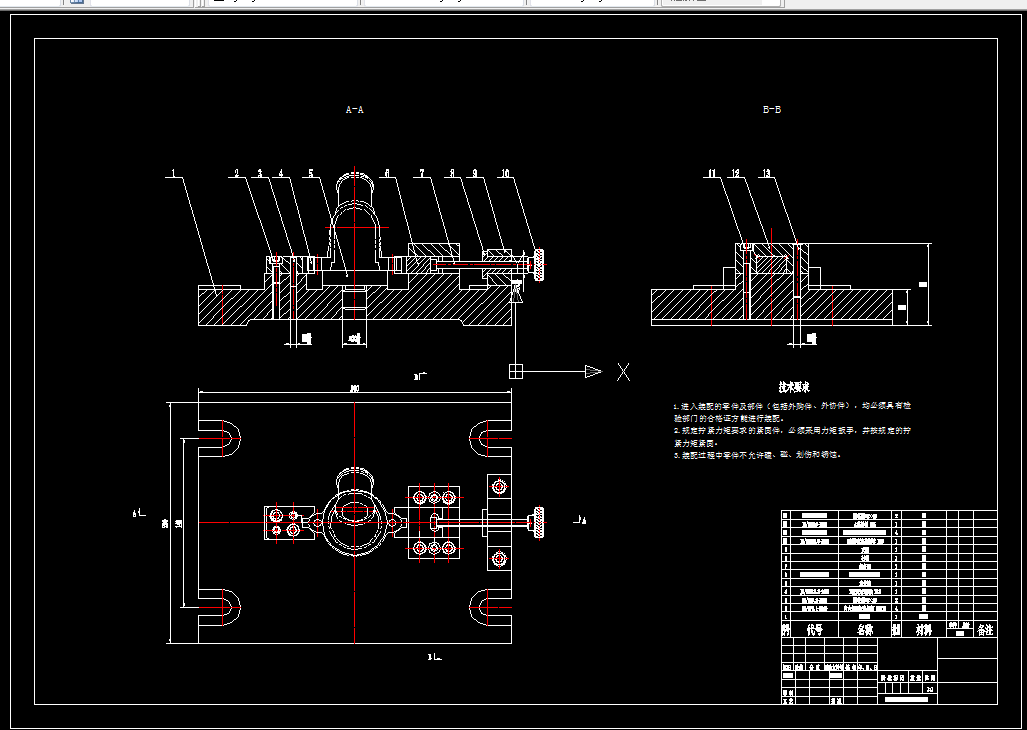Click the 技术要求 technical requirements heading
The width and height of the screenshot is (1027, 730).
[794, 387]
